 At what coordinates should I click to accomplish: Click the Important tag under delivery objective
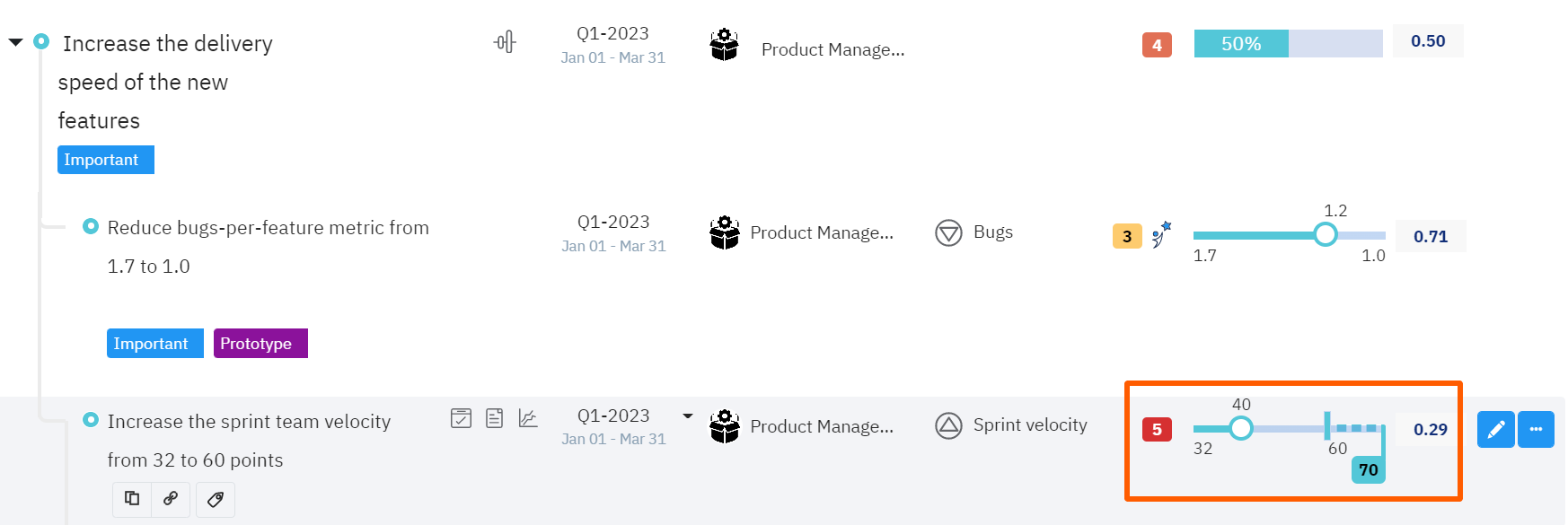point(105,160)
